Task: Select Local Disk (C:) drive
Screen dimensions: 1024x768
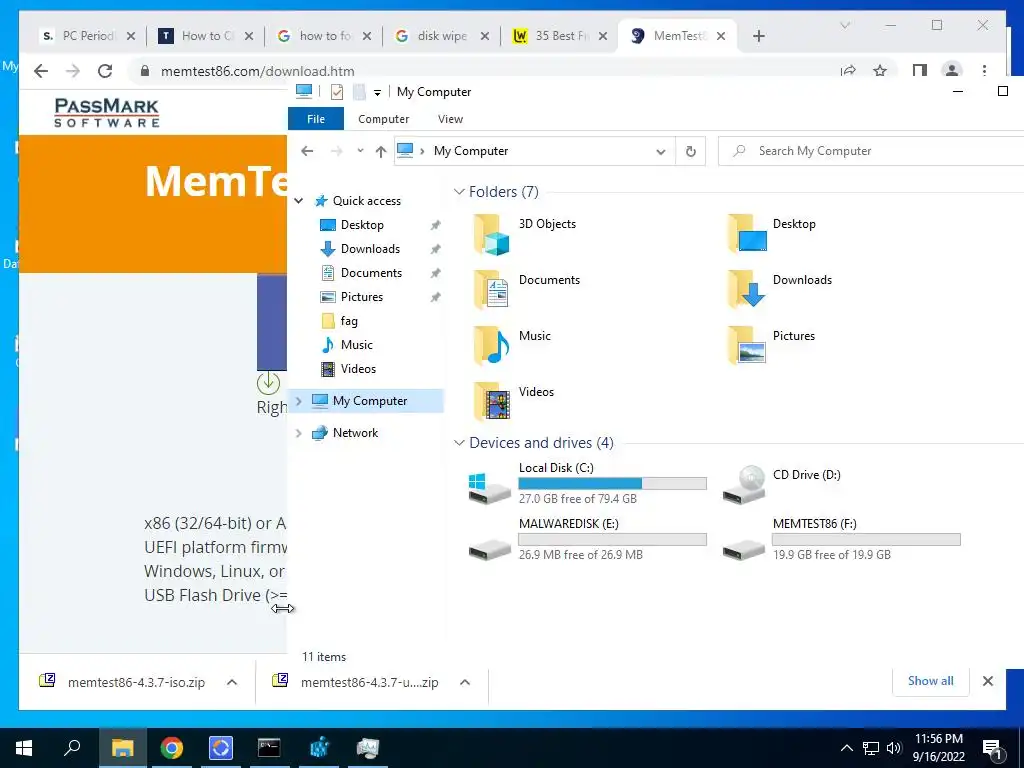Action: [588, 483]
